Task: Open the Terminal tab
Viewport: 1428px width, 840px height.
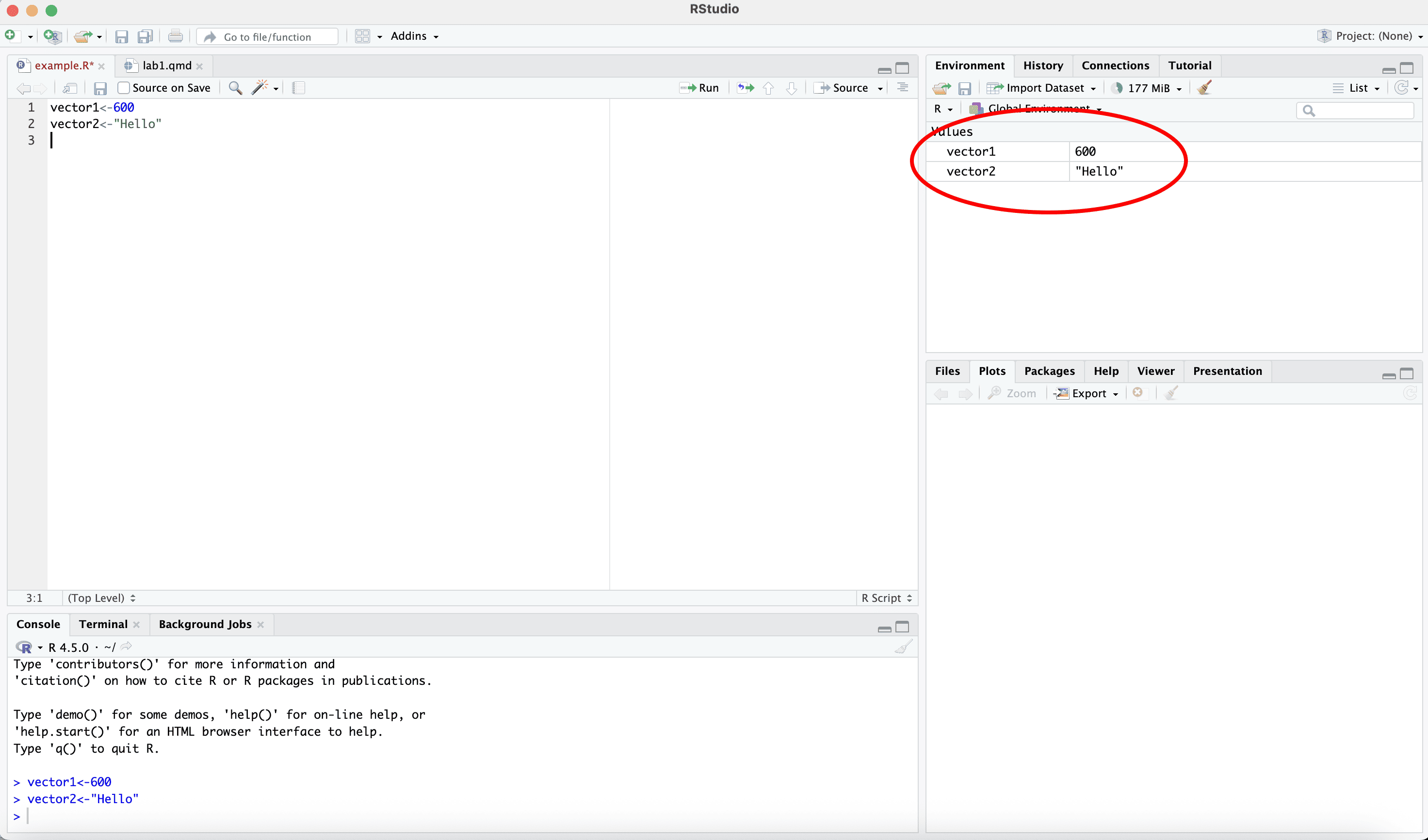Action: point(103,624)
